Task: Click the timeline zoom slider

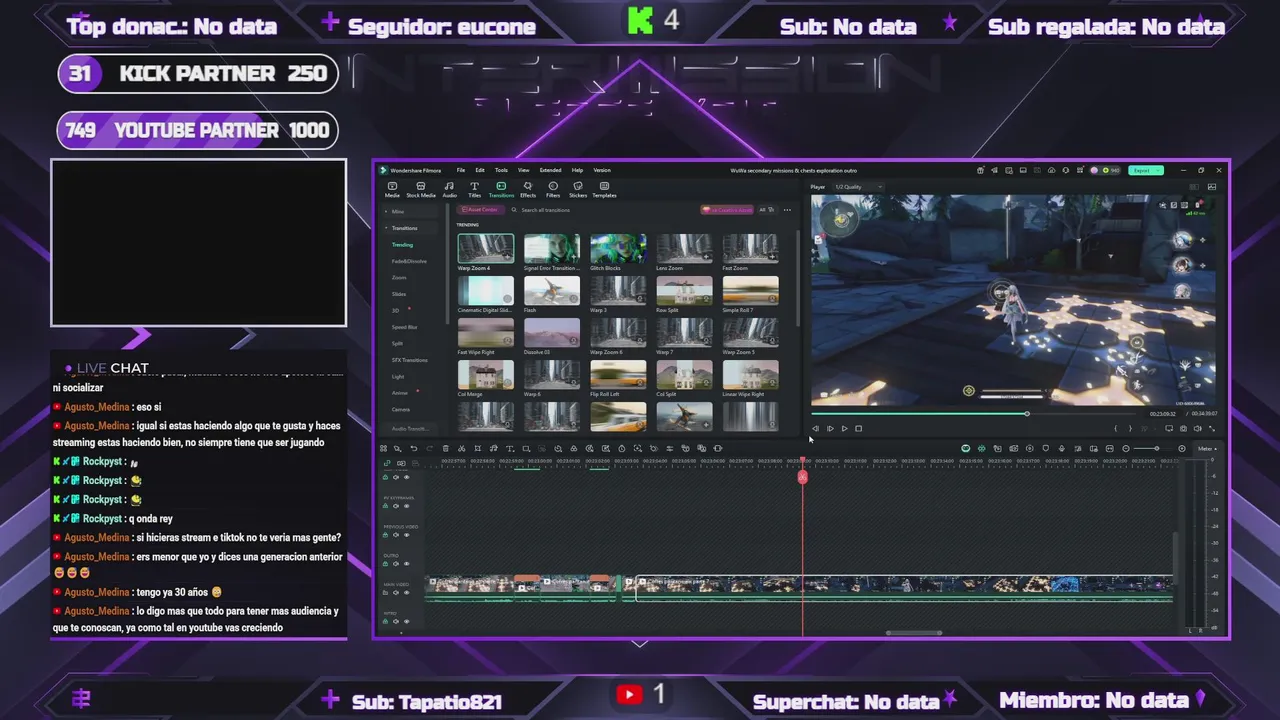Action: tap(1154, 448)
